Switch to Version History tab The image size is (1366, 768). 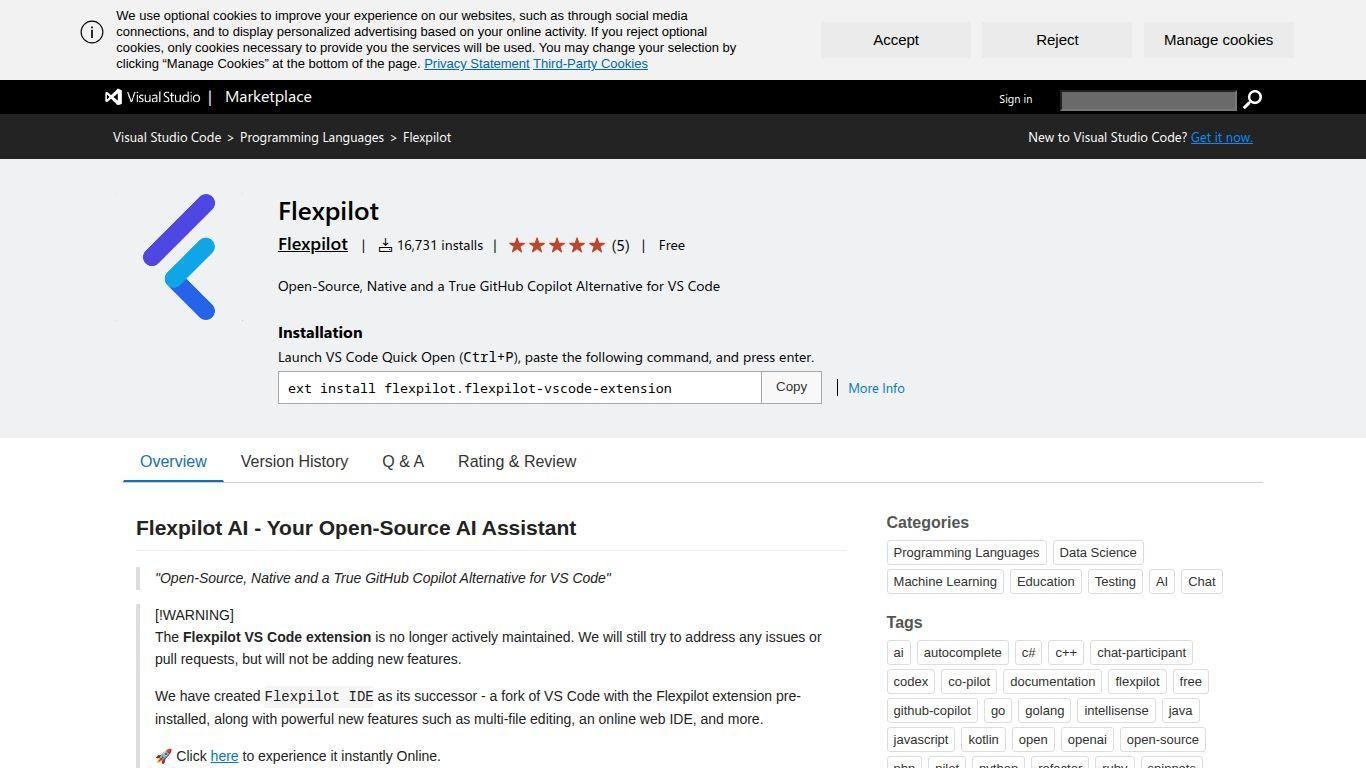pyautogui.click(x=294, y=462)
